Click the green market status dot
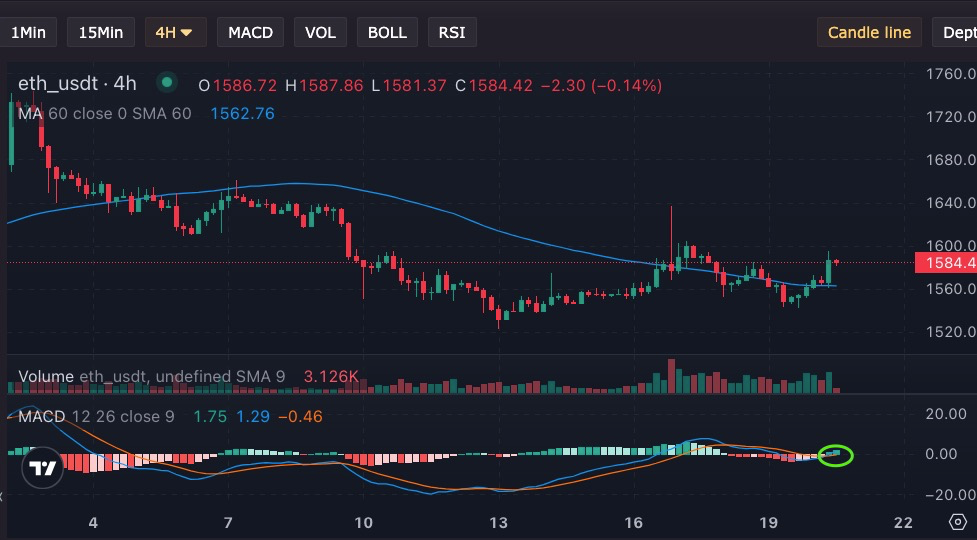The width and height of the screenshot is (977, 540). point(166,82)
